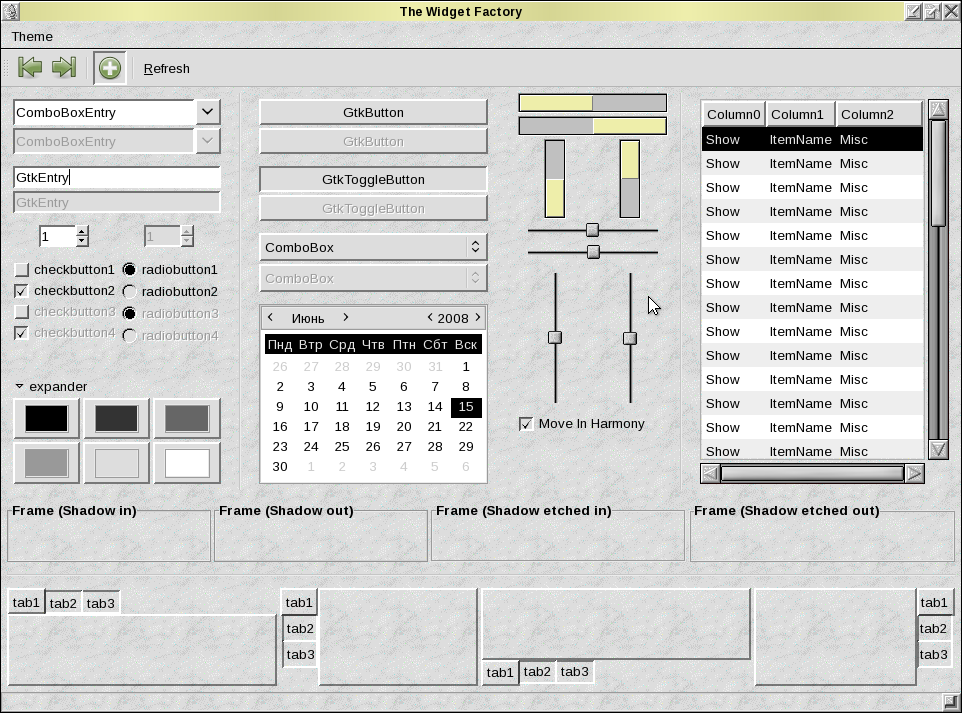This screenshot has width=962, height=713.
Task: Select tab2 in left-tabbed notebook
Action: [300, 628]
